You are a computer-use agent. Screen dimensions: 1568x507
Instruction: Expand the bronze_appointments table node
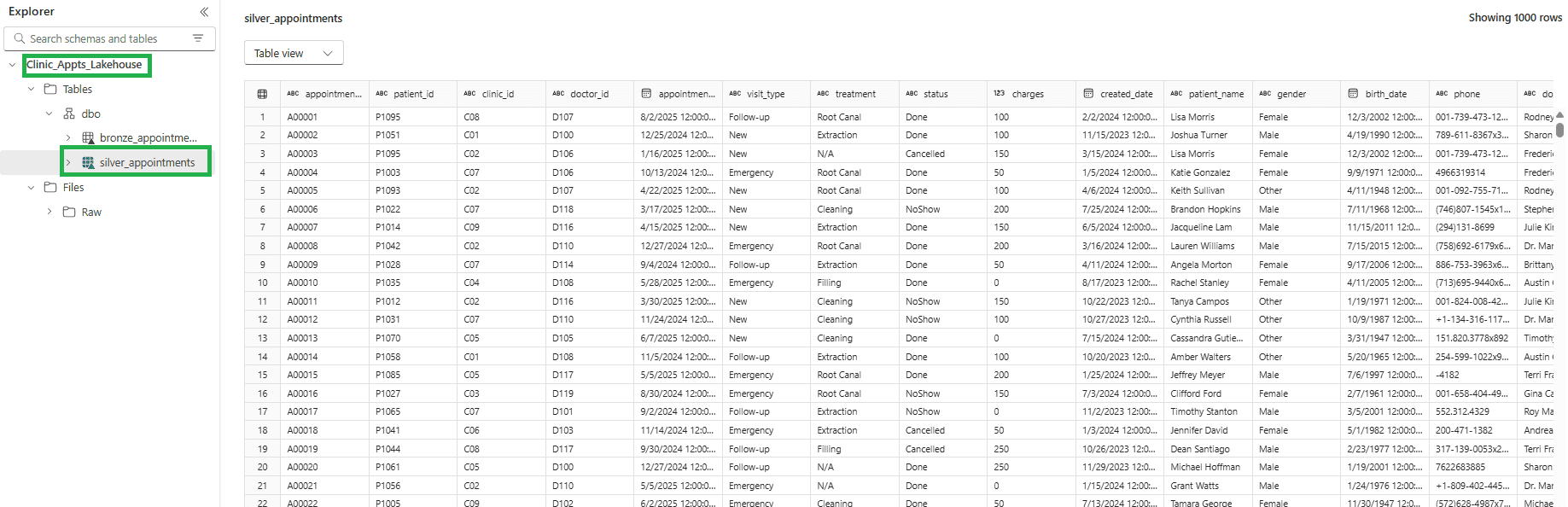point(68,138)
